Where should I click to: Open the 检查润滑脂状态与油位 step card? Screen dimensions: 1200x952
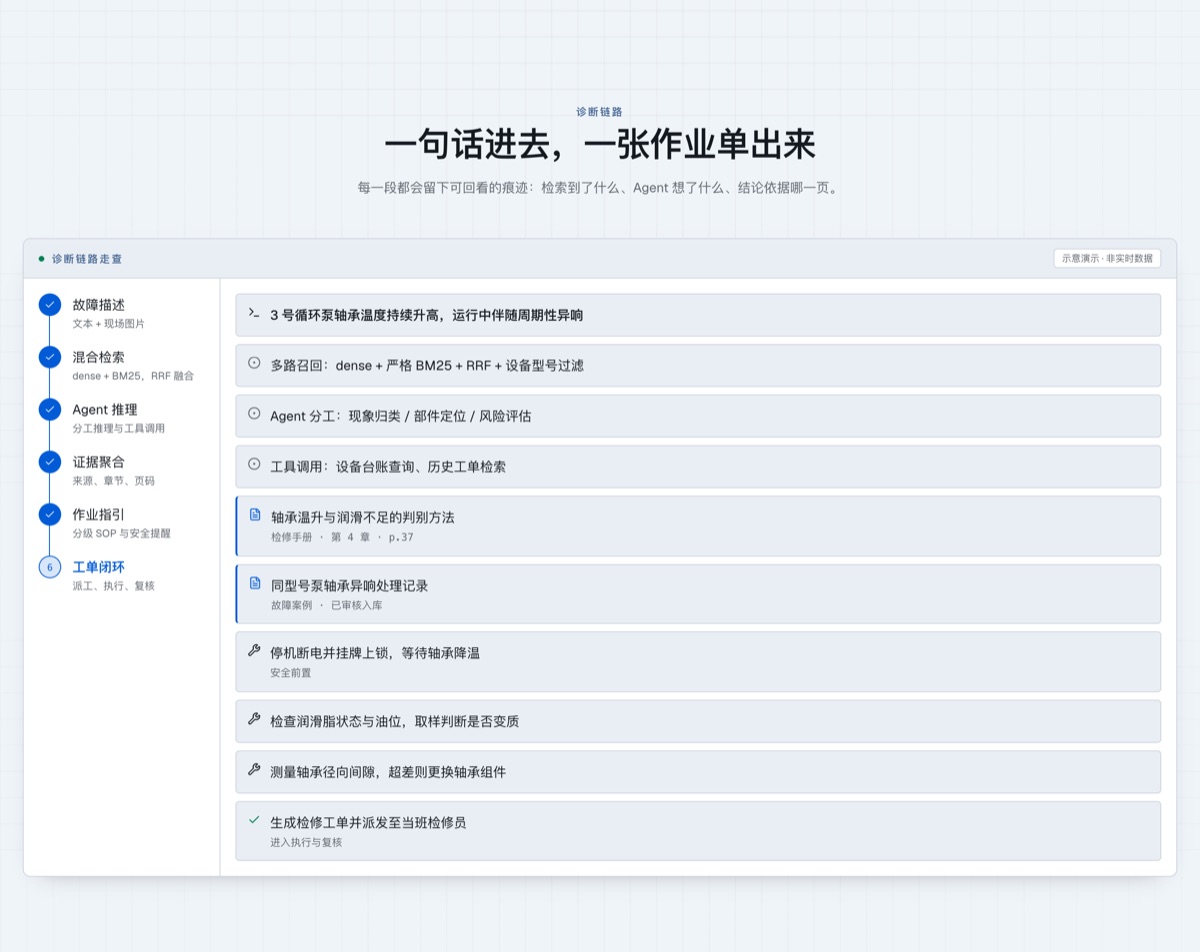point(698,721)
